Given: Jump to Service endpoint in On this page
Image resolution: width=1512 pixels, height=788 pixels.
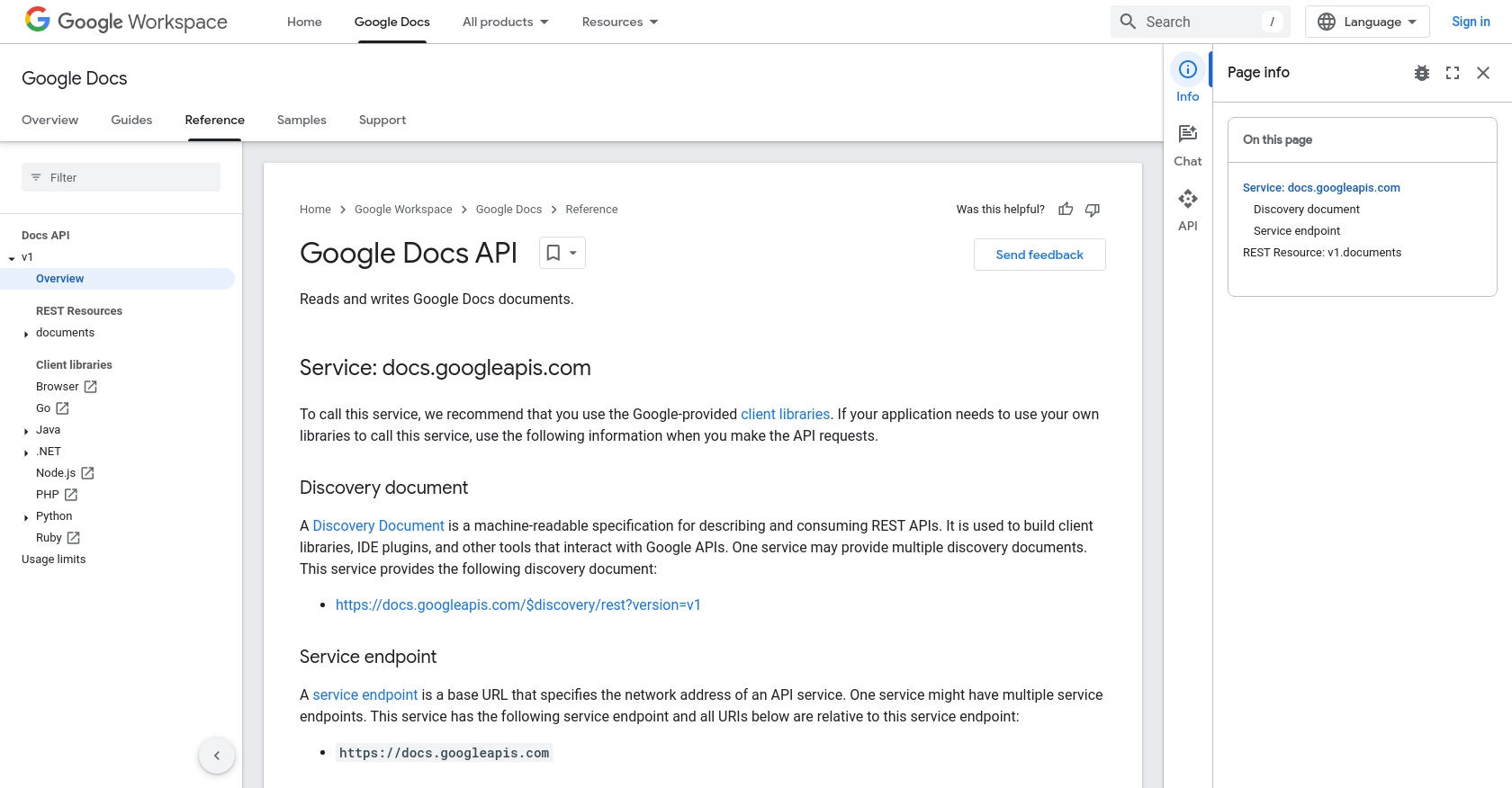Looking at the screenshot, I should tap(1297, 231).
